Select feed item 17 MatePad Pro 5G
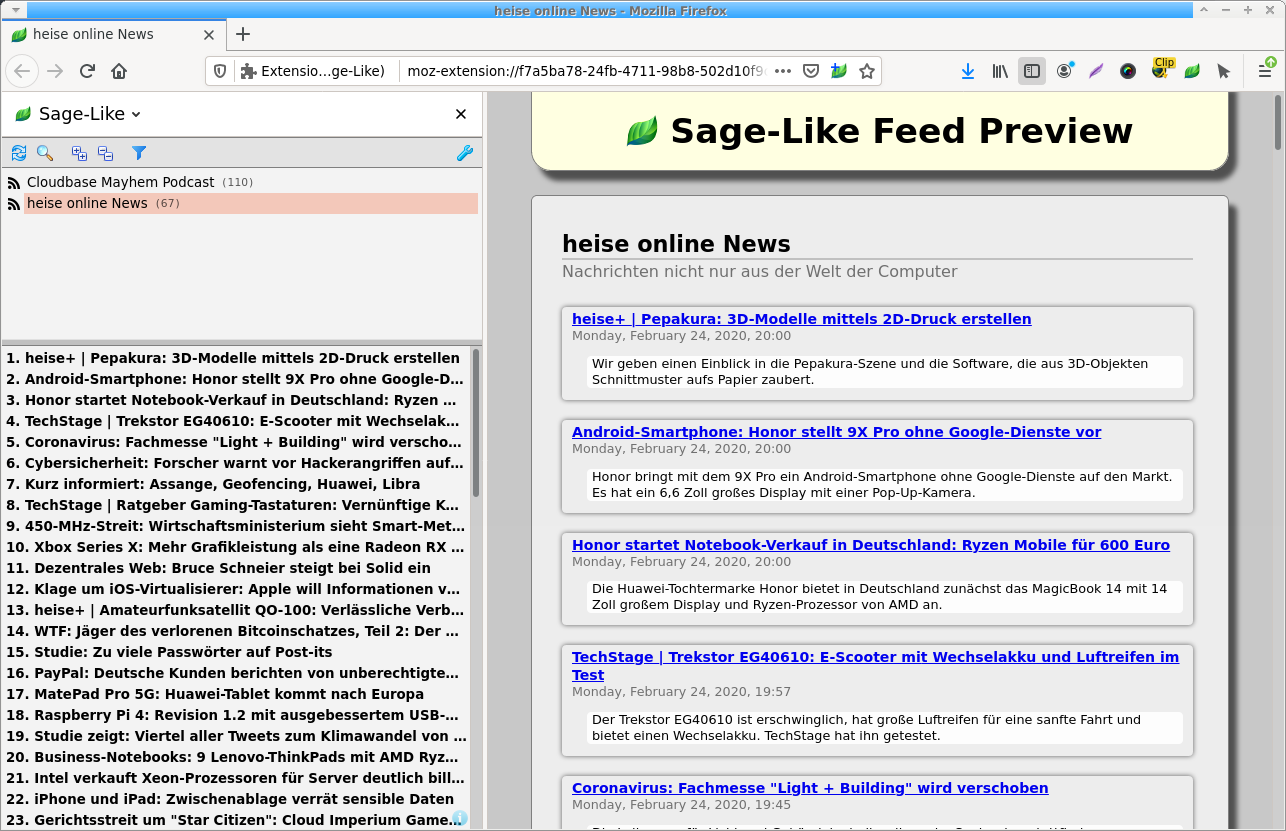Image resolution: width=1286 pixels, height=831 pixels. pos(236,694)
